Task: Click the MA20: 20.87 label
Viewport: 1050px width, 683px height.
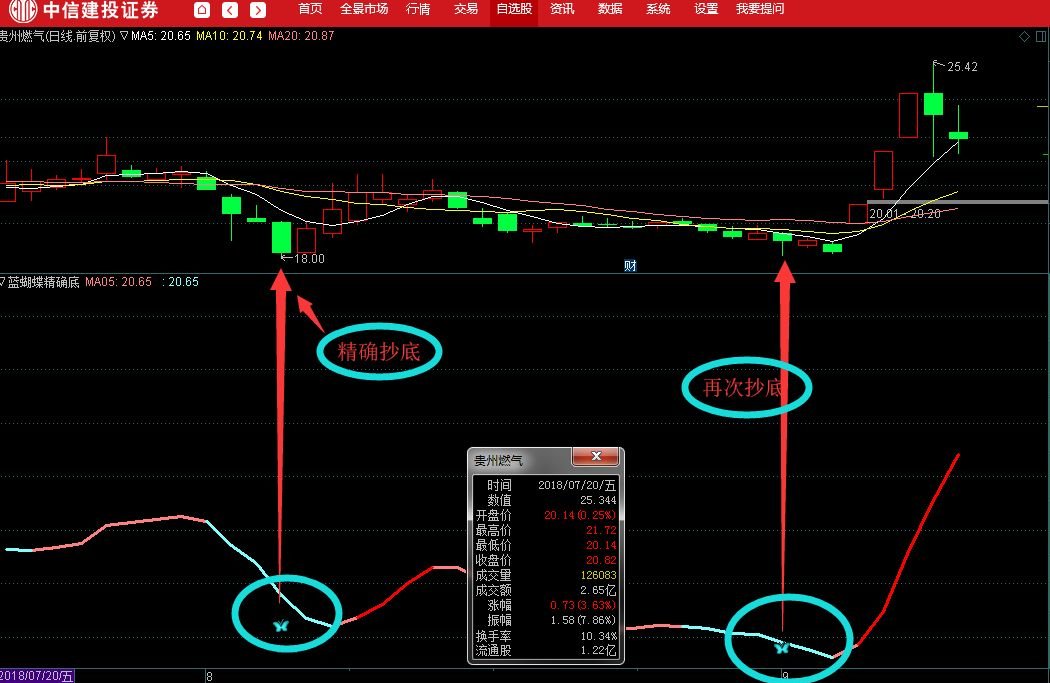Action: 301,35
